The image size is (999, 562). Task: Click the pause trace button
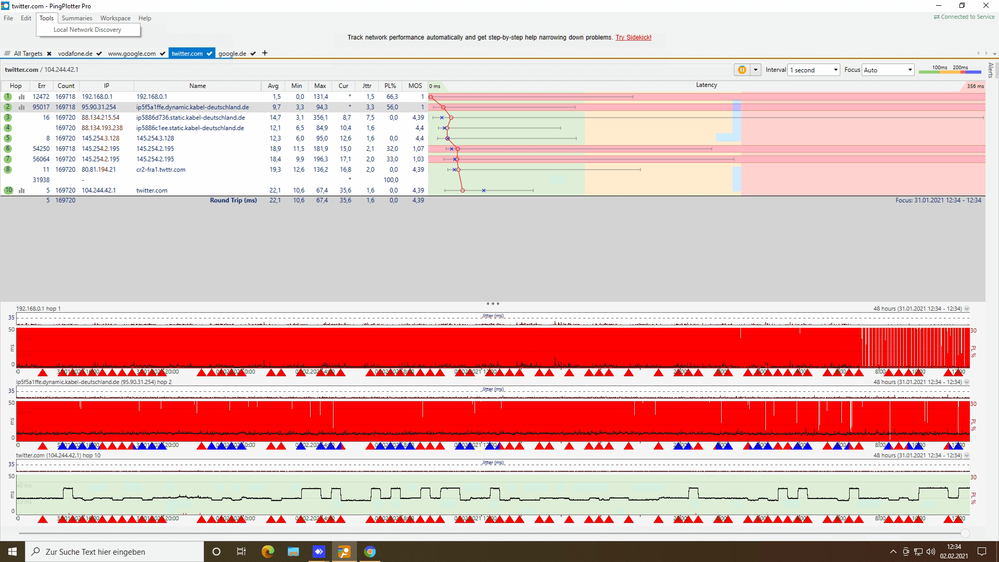[x=742, y=70]
